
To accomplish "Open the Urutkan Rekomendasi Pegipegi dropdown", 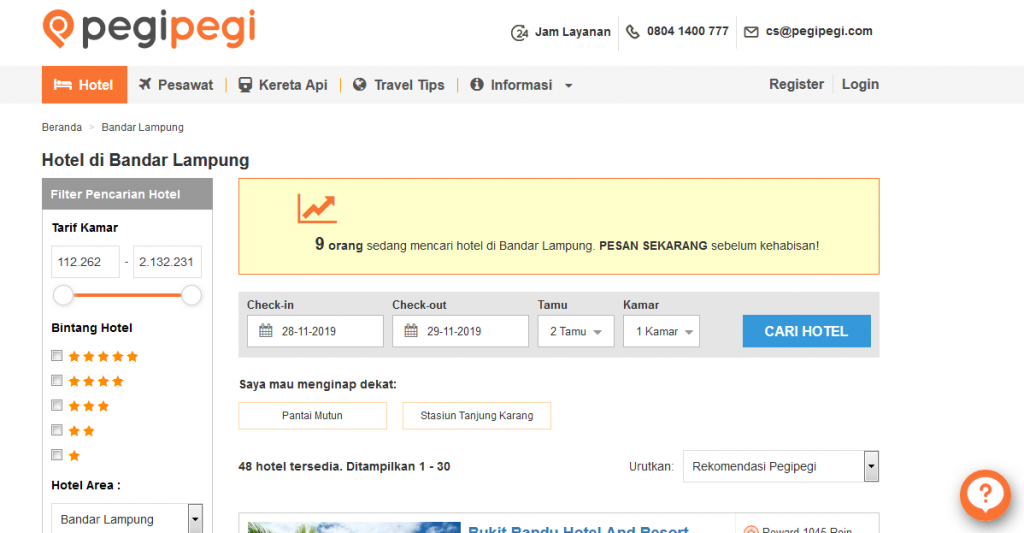I will [780, 466].
